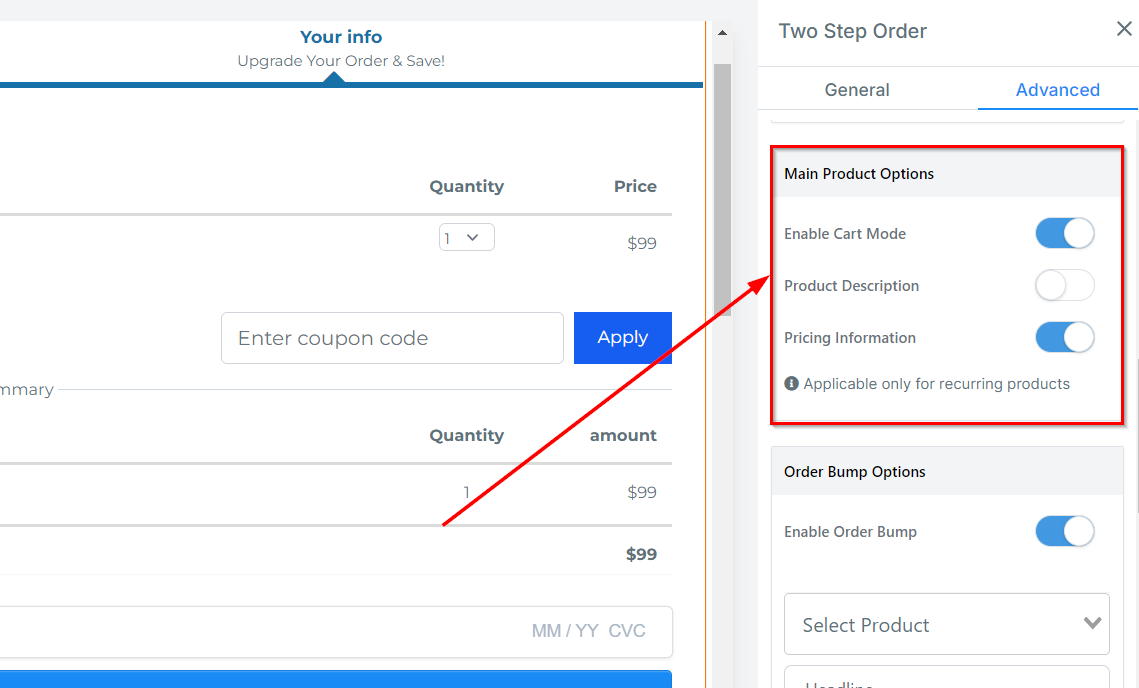Click the Order Bump Options header
Image resolution: width=1139 pixels, height=688 pixels.
pos(855,472)
